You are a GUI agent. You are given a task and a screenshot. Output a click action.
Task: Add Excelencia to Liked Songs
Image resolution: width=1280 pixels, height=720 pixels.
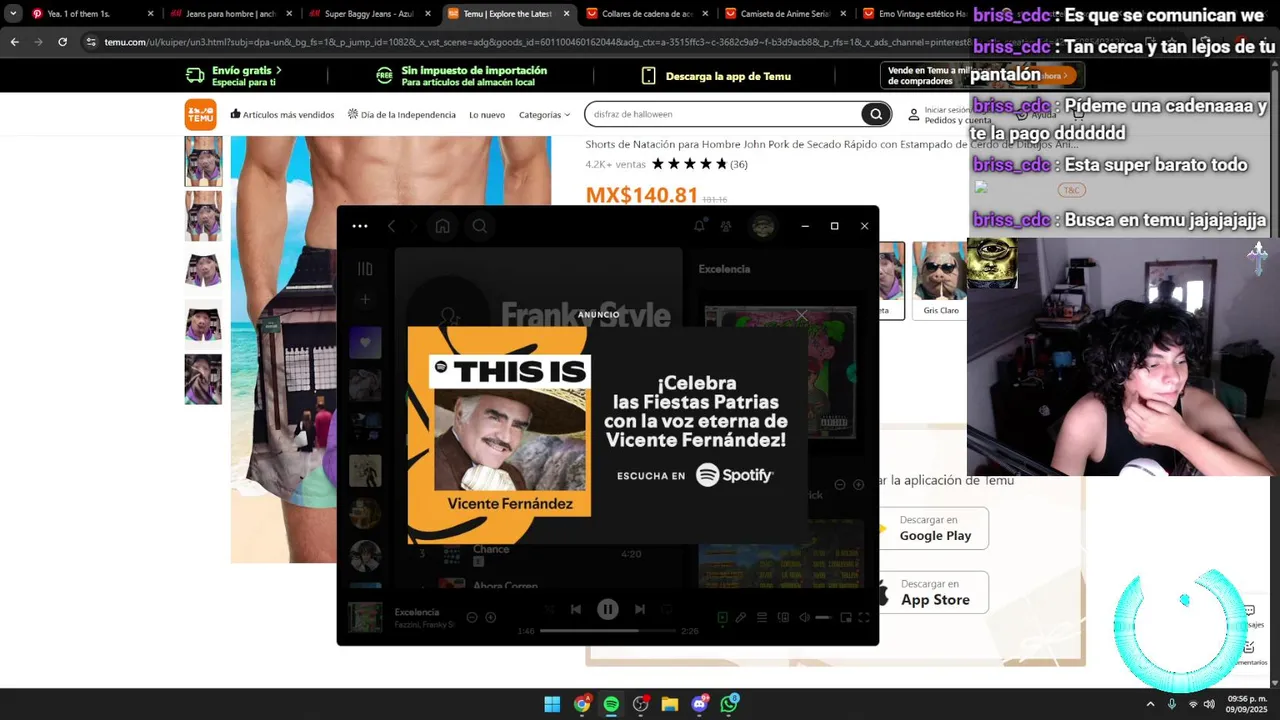(x=490, y=617)
